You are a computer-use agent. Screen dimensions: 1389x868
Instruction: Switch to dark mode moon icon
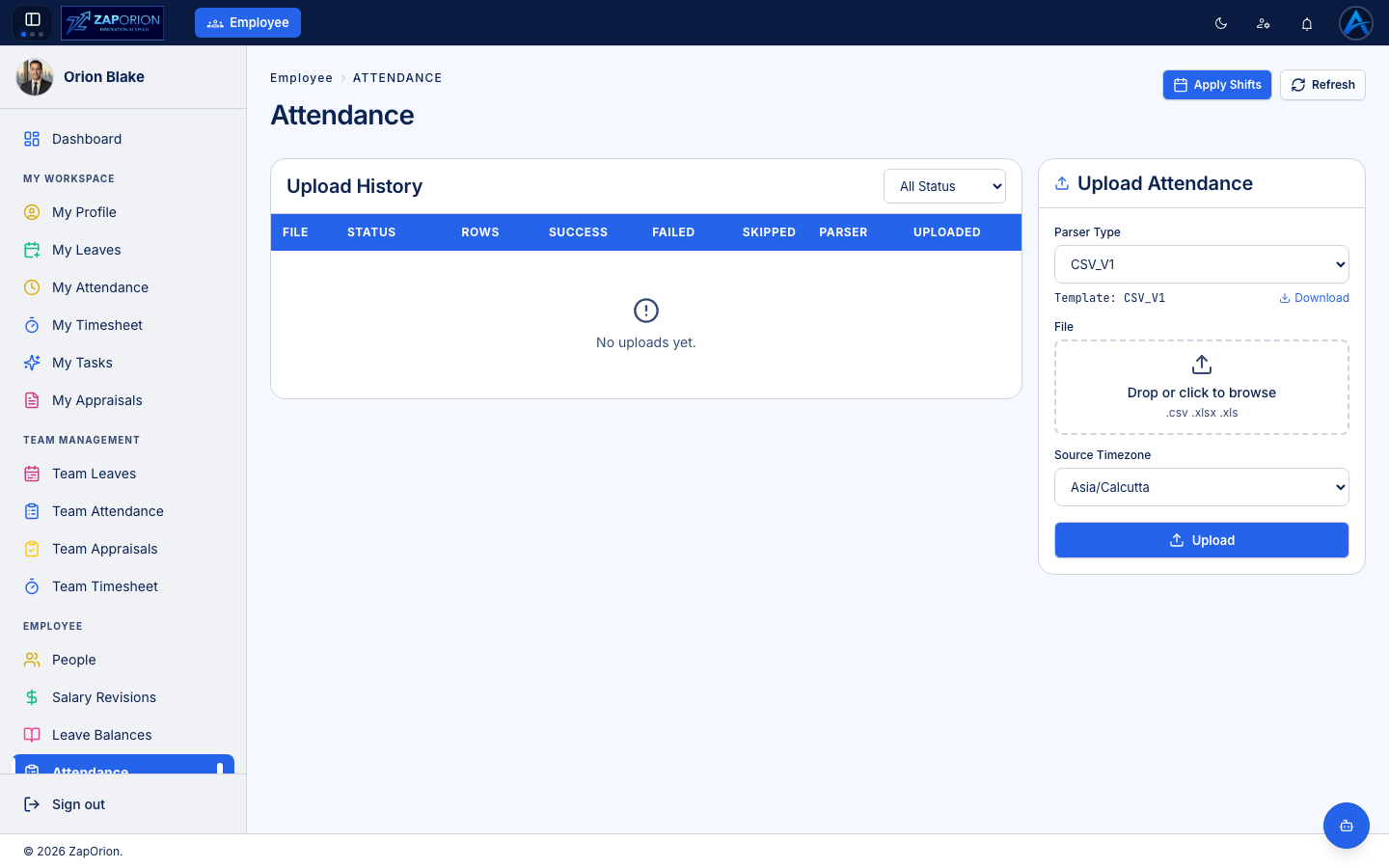[x=1221, y=23]
